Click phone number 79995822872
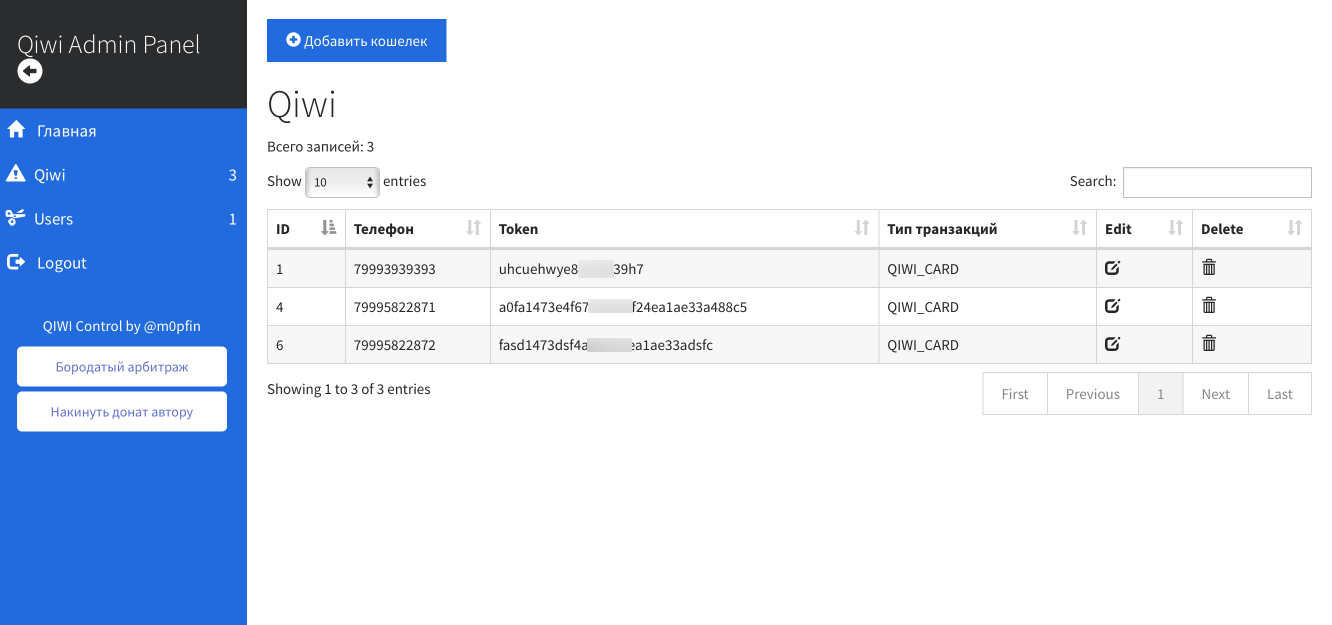This screenshot has height=625, width=1332. pyautogui.click(x=395, y=345)
